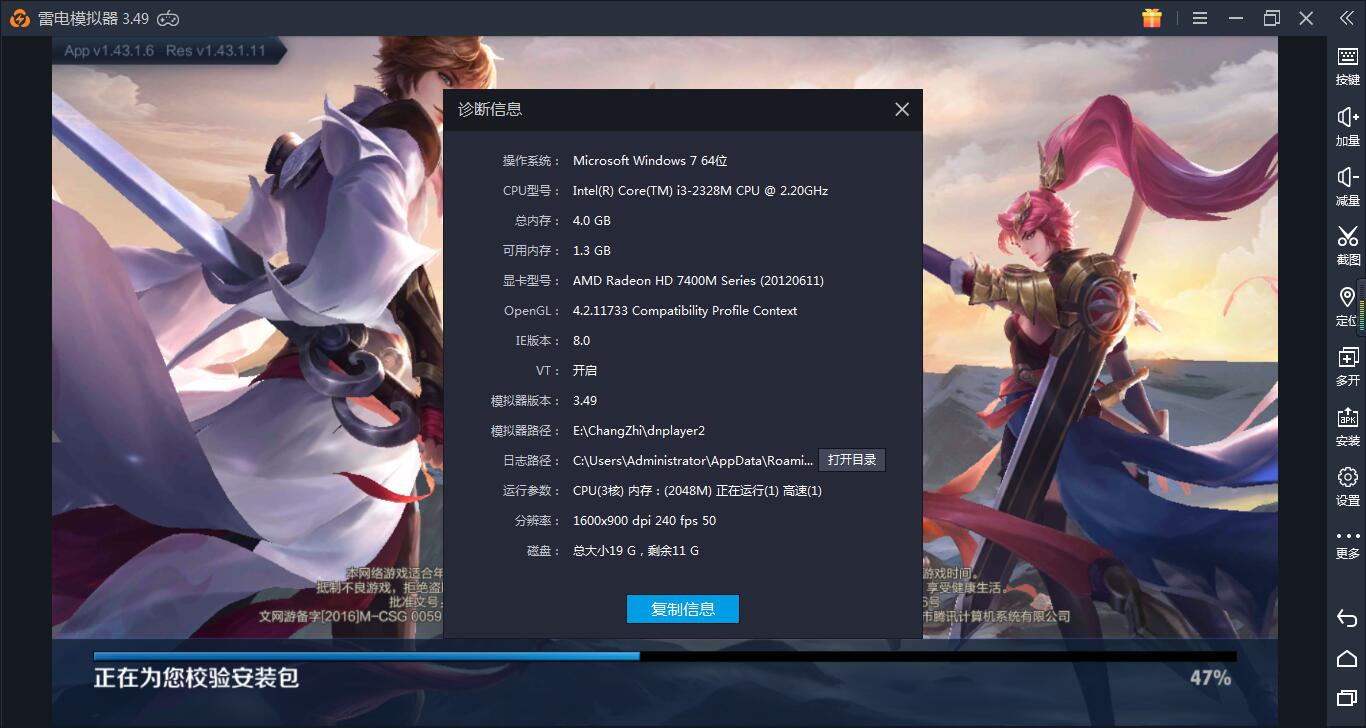Click the APK install (安装) icon
Screen dimensions: 1366x728
click(x=1347, y=424)
